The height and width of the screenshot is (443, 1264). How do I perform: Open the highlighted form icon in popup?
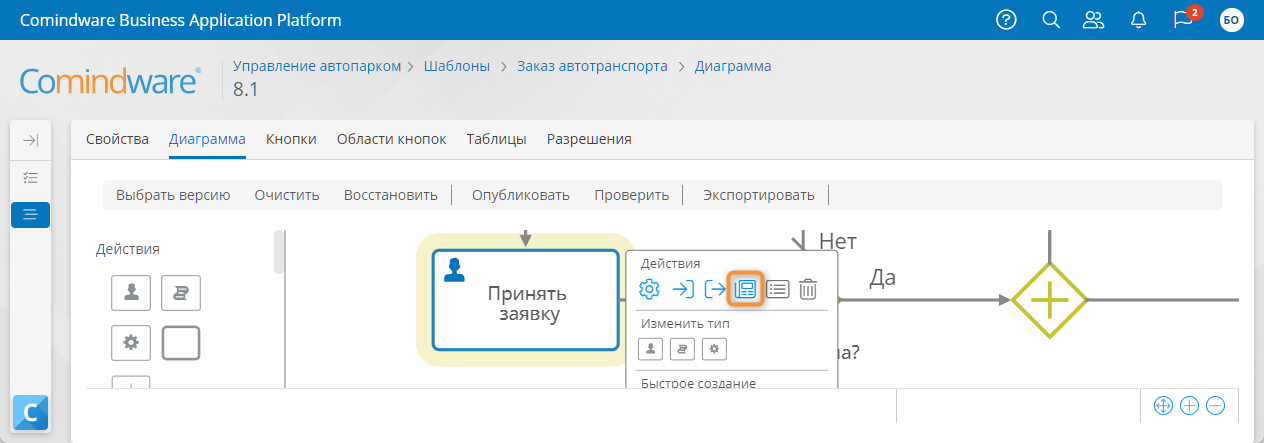pos(745,289)
